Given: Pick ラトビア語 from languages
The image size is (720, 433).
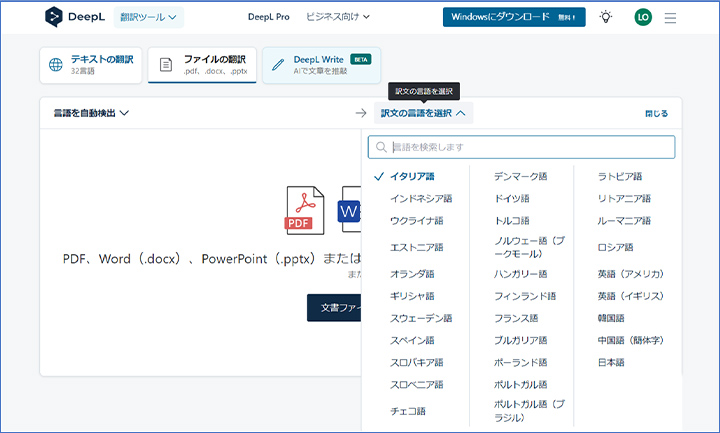Looking at the screenshot, I should (x=619, y=176).
